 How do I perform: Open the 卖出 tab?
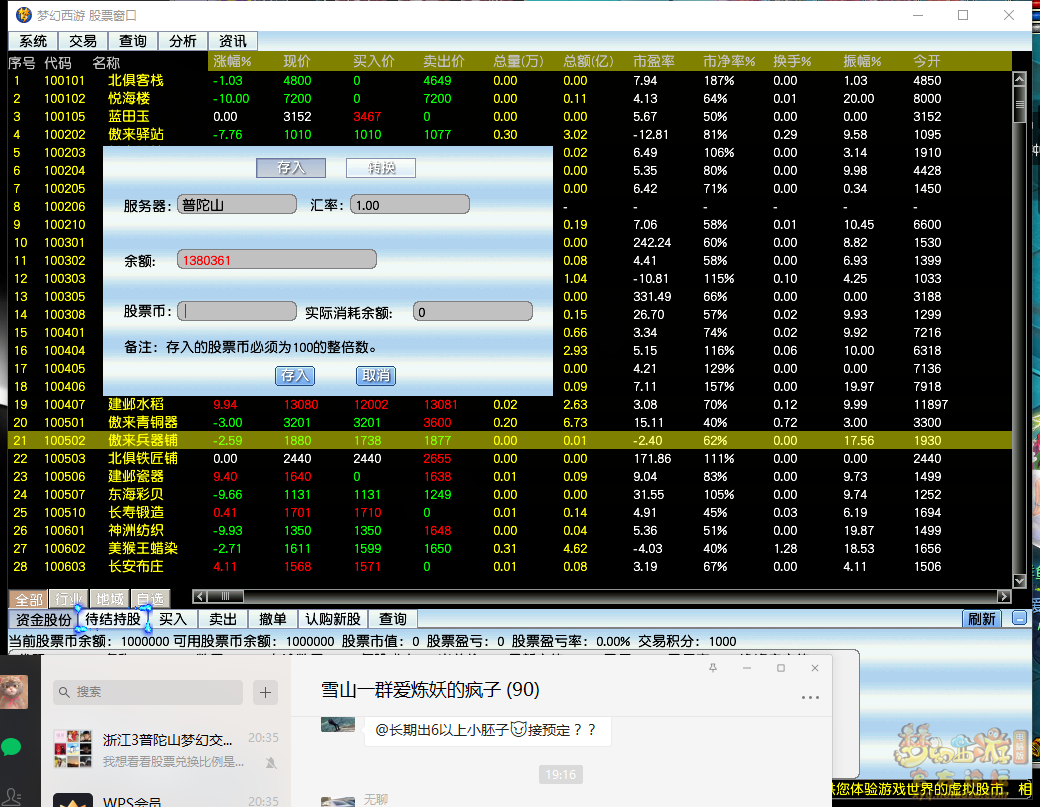click(223, 619)
